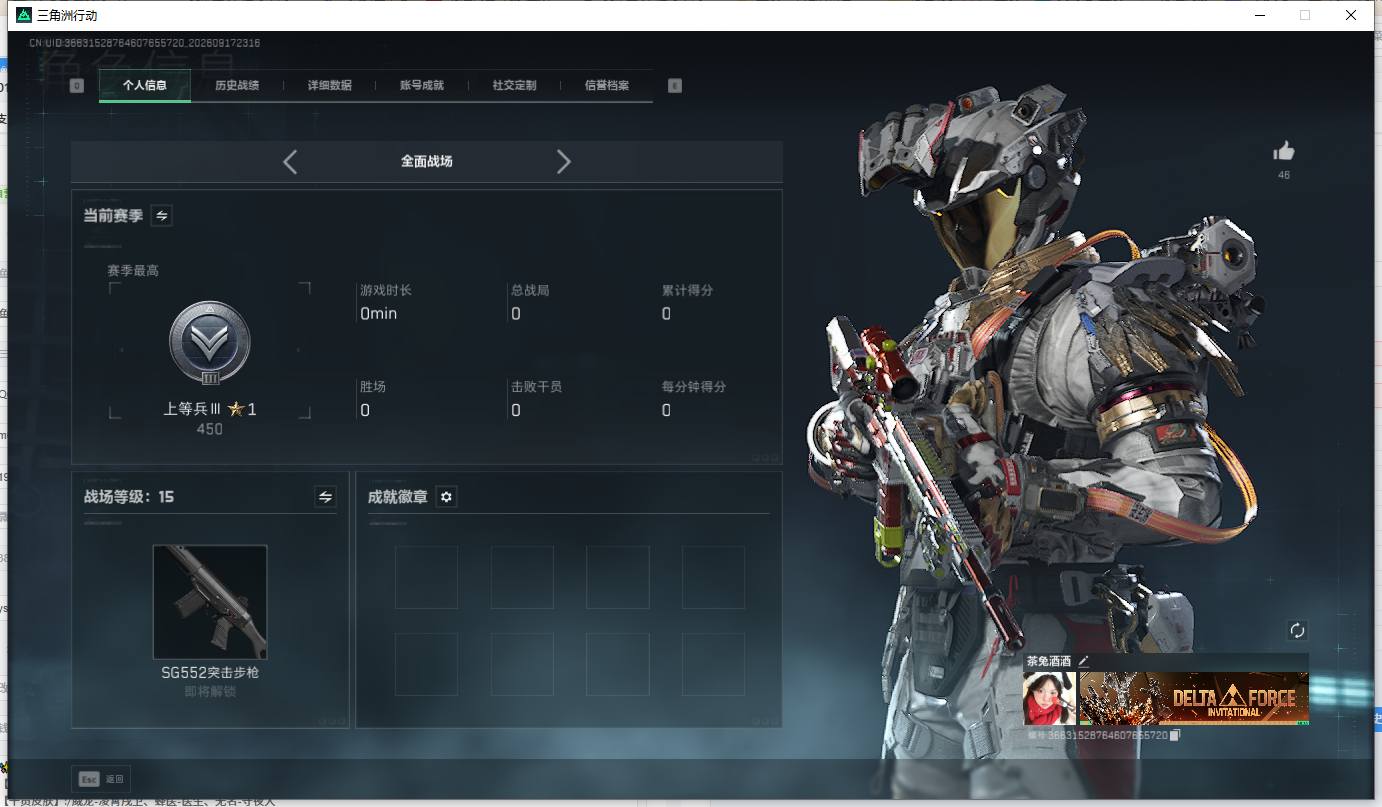The height and width of the screenshot is (807, 1382).
Task: Open 成就徽章 settings gear
Action: point(447,496)
